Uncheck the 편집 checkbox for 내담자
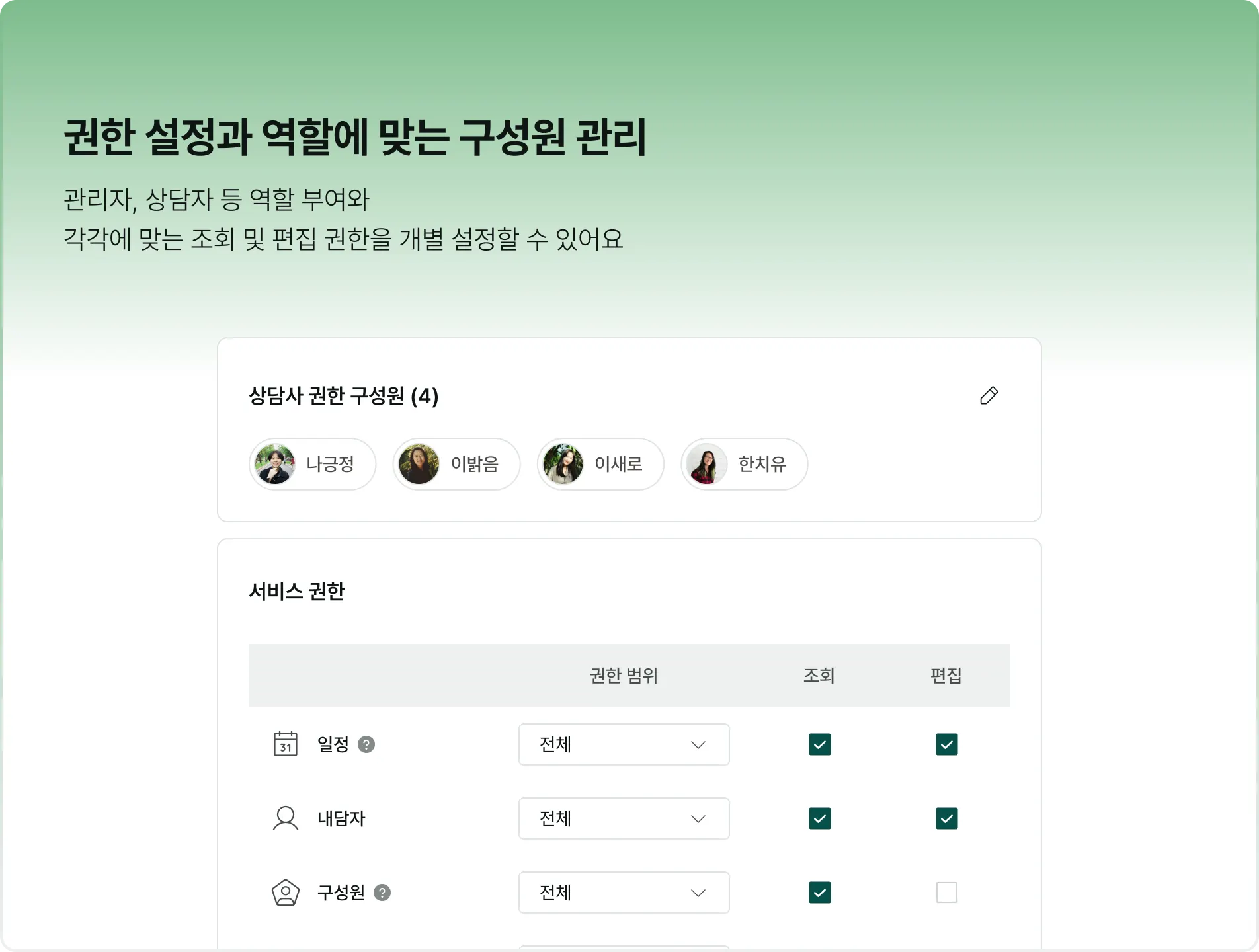This screenshot has width=1259, height=952. [947, 818]
